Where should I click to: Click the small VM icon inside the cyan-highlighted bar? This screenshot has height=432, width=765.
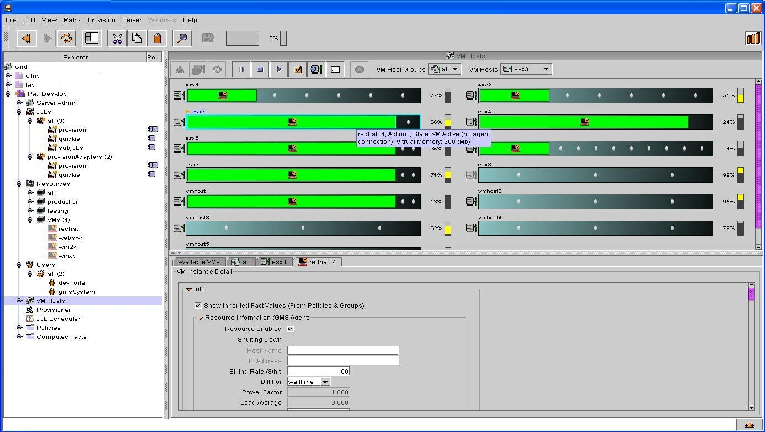click(x=292, y=122)
